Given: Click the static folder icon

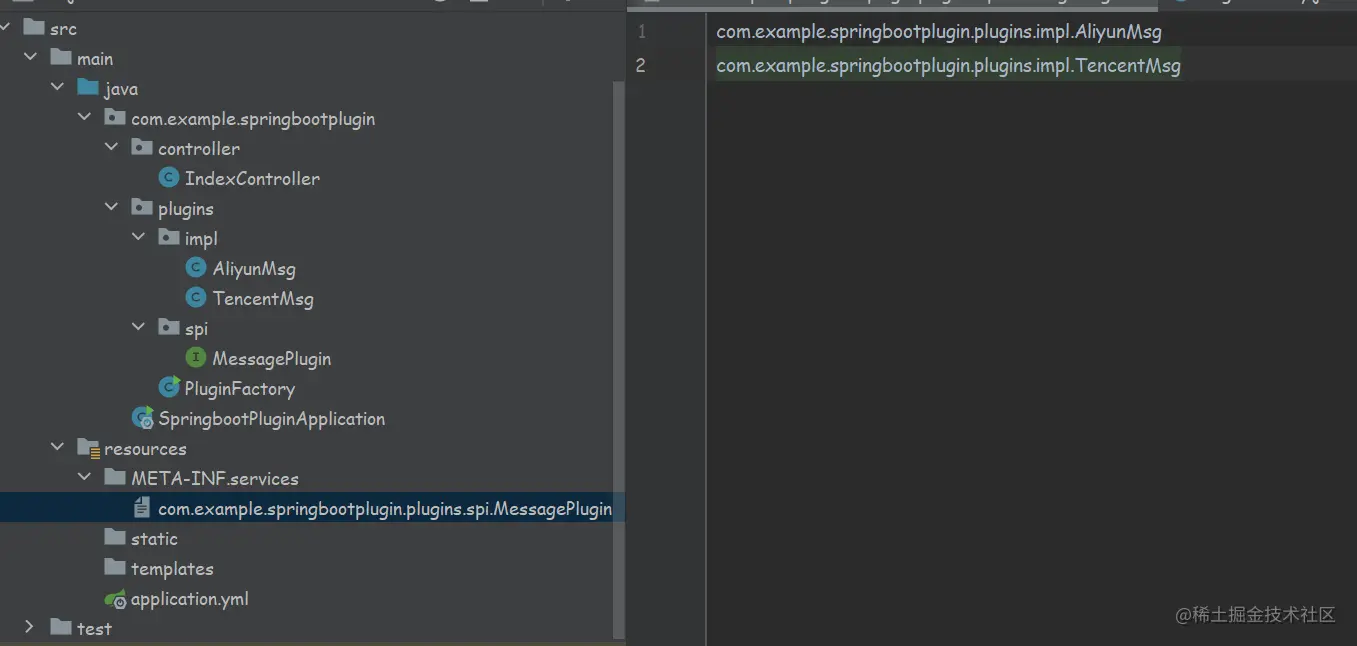Looking at the screenshot, I should tap(115, 538).
